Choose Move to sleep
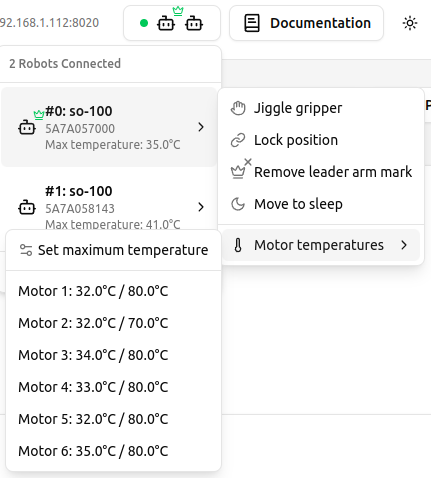Viewport: 431px width, 478px height. coord(321,204)
